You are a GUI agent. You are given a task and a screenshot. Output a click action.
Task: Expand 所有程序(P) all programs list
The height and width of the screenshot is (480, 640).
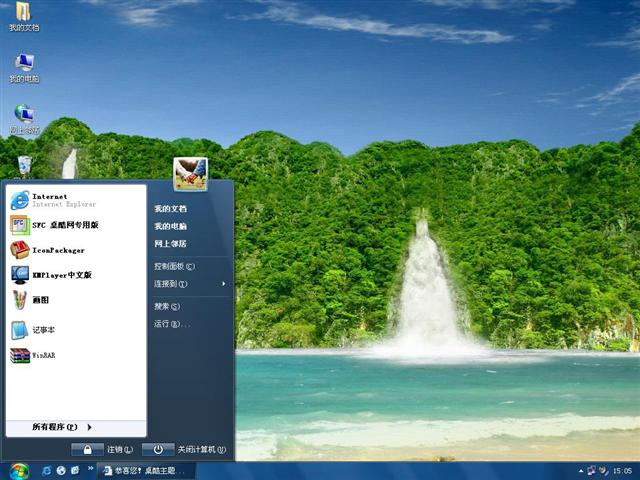(x=76, y=427)
